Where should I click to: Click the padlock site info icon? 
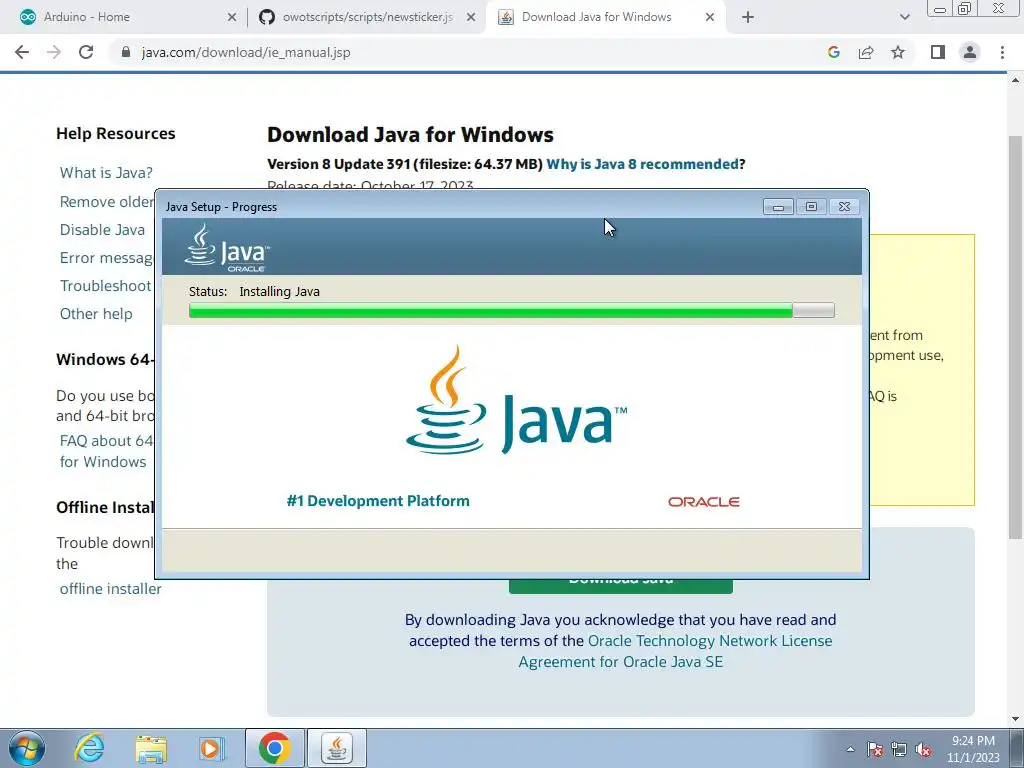[126, 52]
